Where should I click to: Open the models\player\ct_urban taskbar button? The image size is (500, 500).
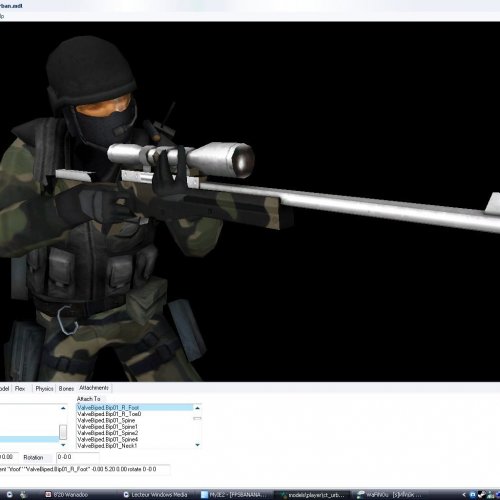coord(312,495)
